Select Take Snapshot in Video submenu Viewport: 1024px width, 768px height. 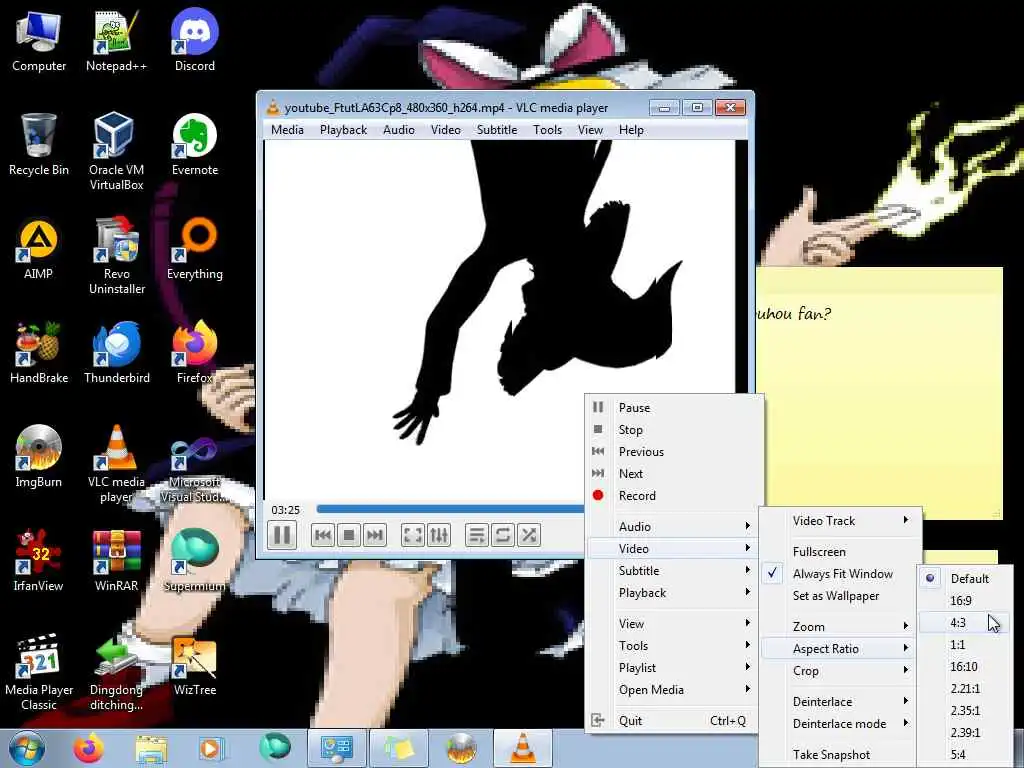841,754
